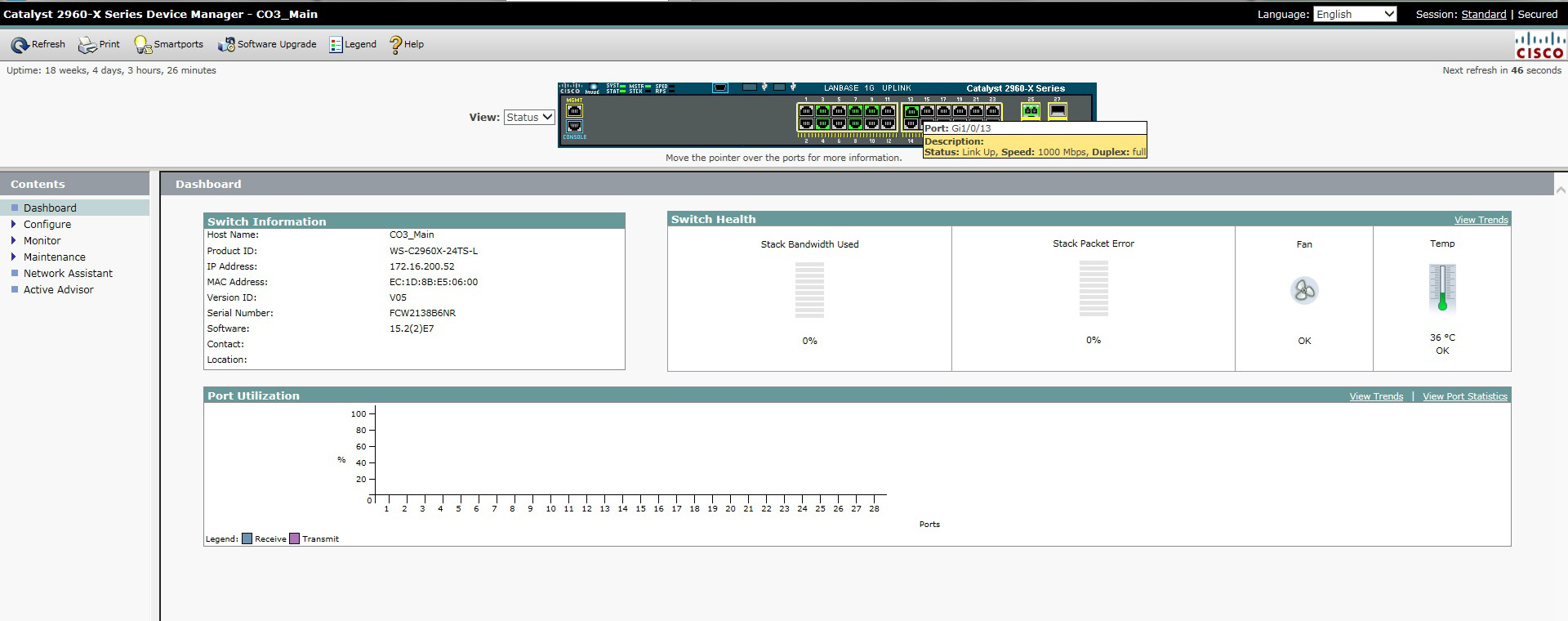Click the Print toolbar icon

[x=87, y=45]
